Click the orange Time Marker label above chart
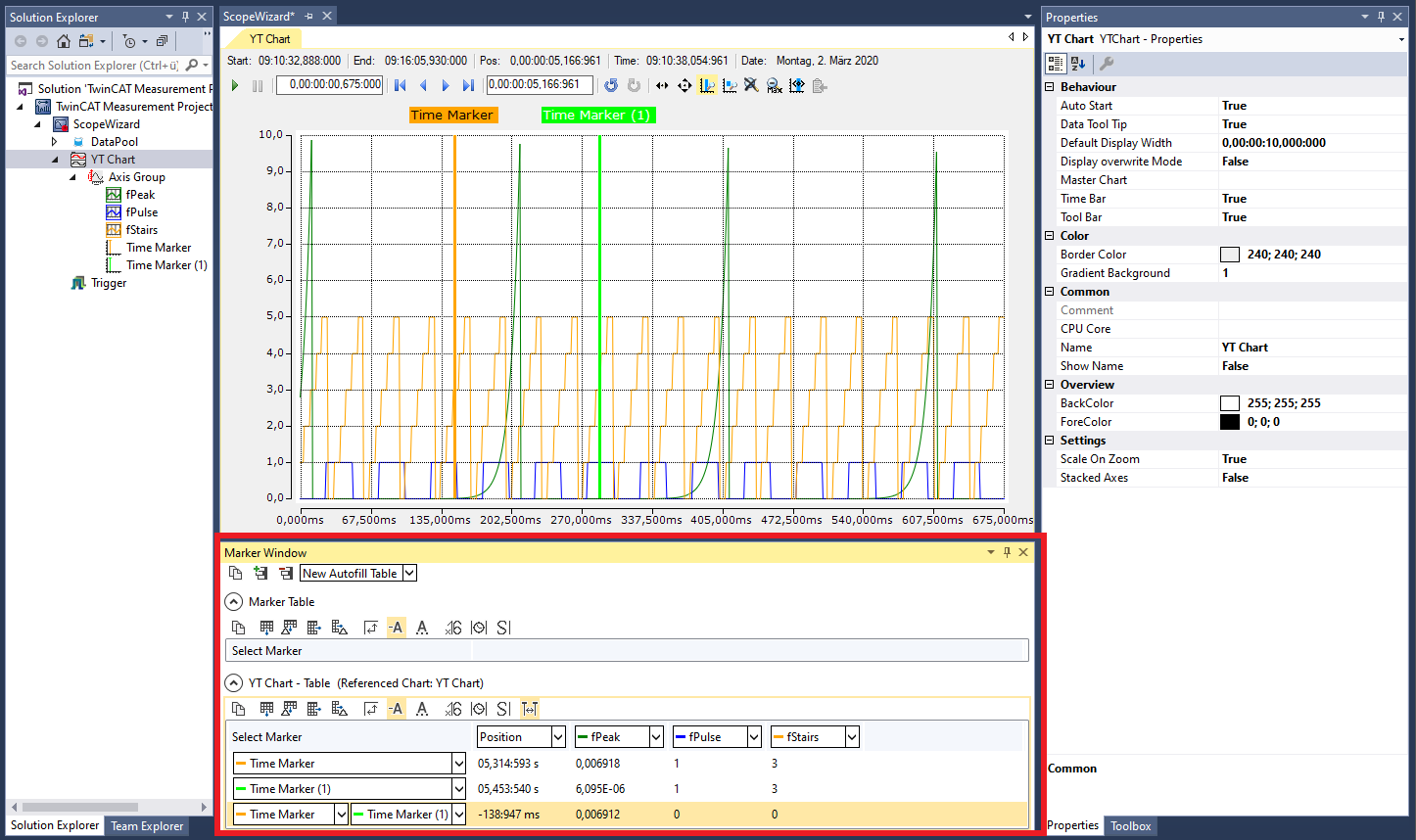The height and width of the screenshot is (840, 1416). tap(452, 115)
